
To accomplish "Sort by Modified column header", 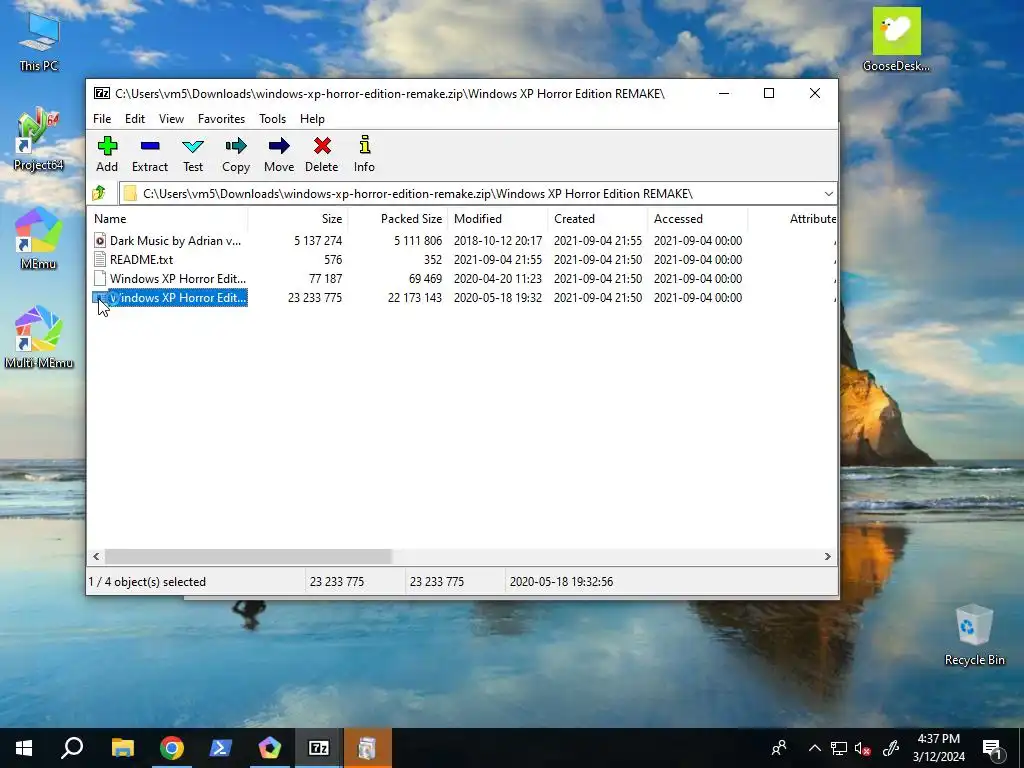I will click(x=498, y=219).
